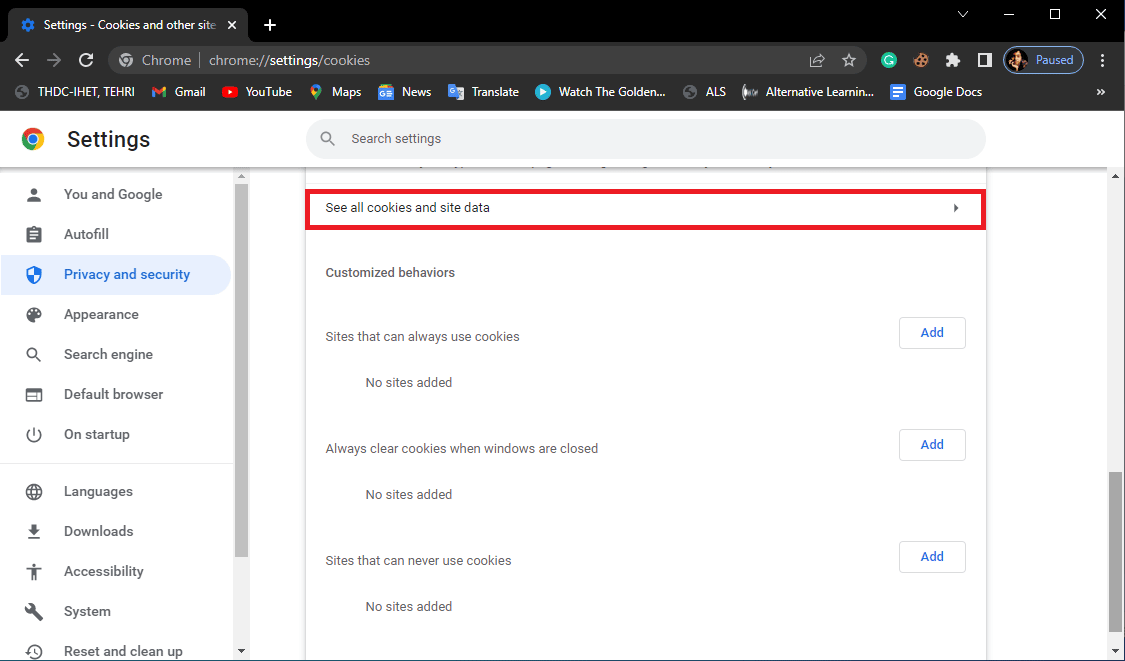The height and width of the screenshot is (661, 1125).
Task: Click the Search settings field
Action: pos(646,139)
